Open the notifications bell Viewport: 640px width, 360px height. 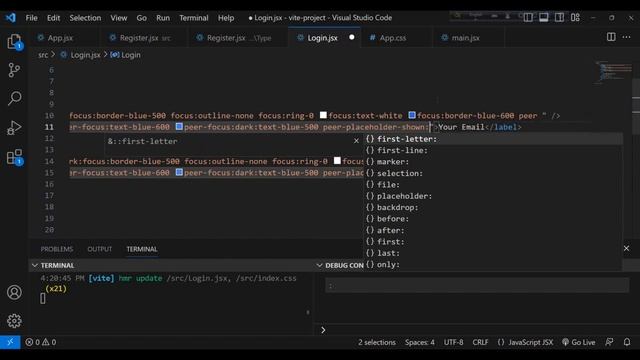pyautogui.click(x=627, y=342)
